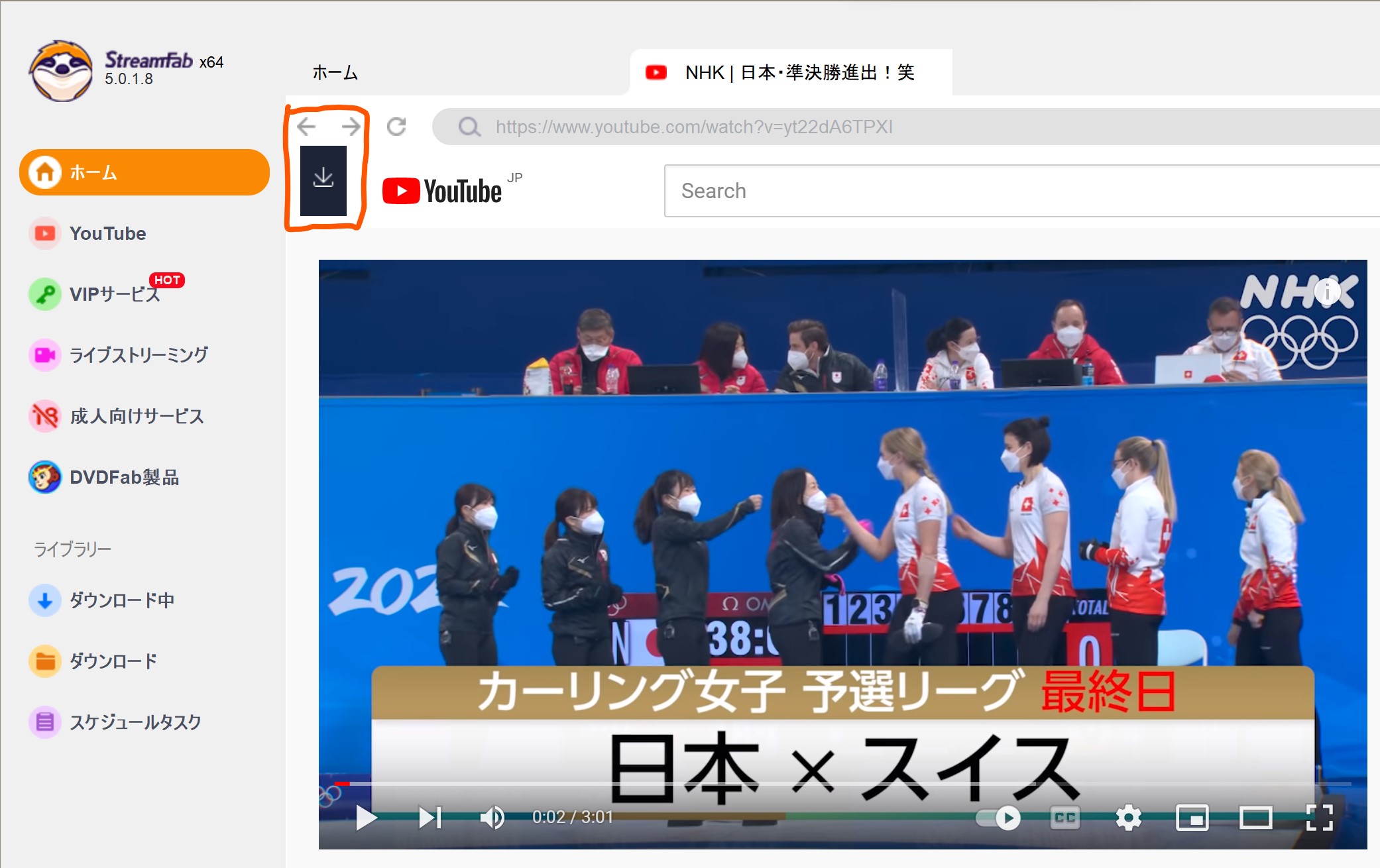Mute the video volume

[492, 818]
